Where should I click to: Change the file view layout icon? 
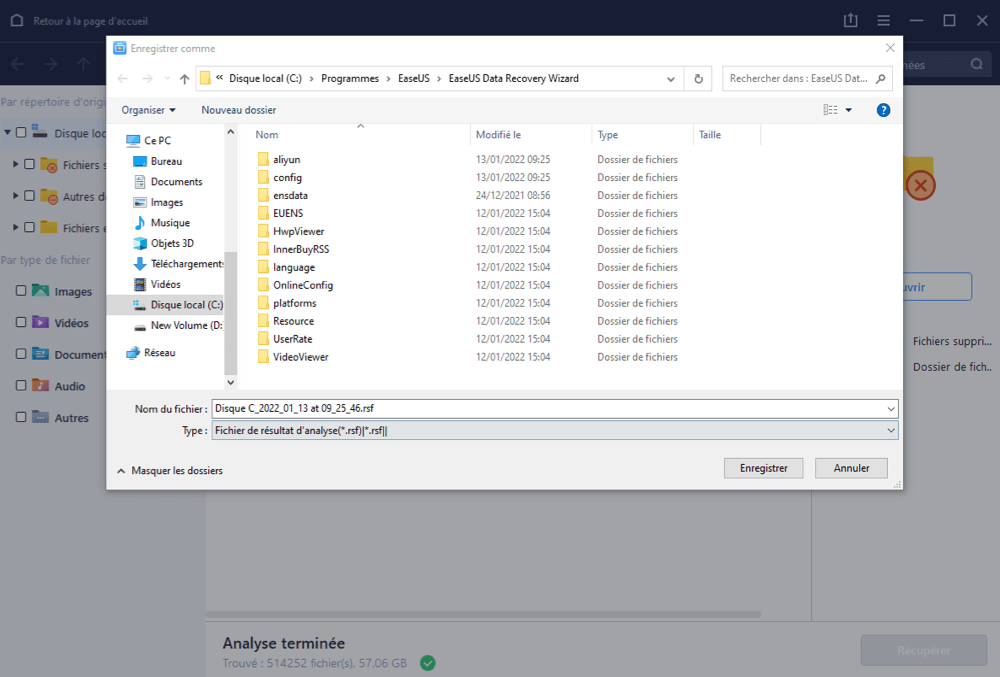(830, 110)
